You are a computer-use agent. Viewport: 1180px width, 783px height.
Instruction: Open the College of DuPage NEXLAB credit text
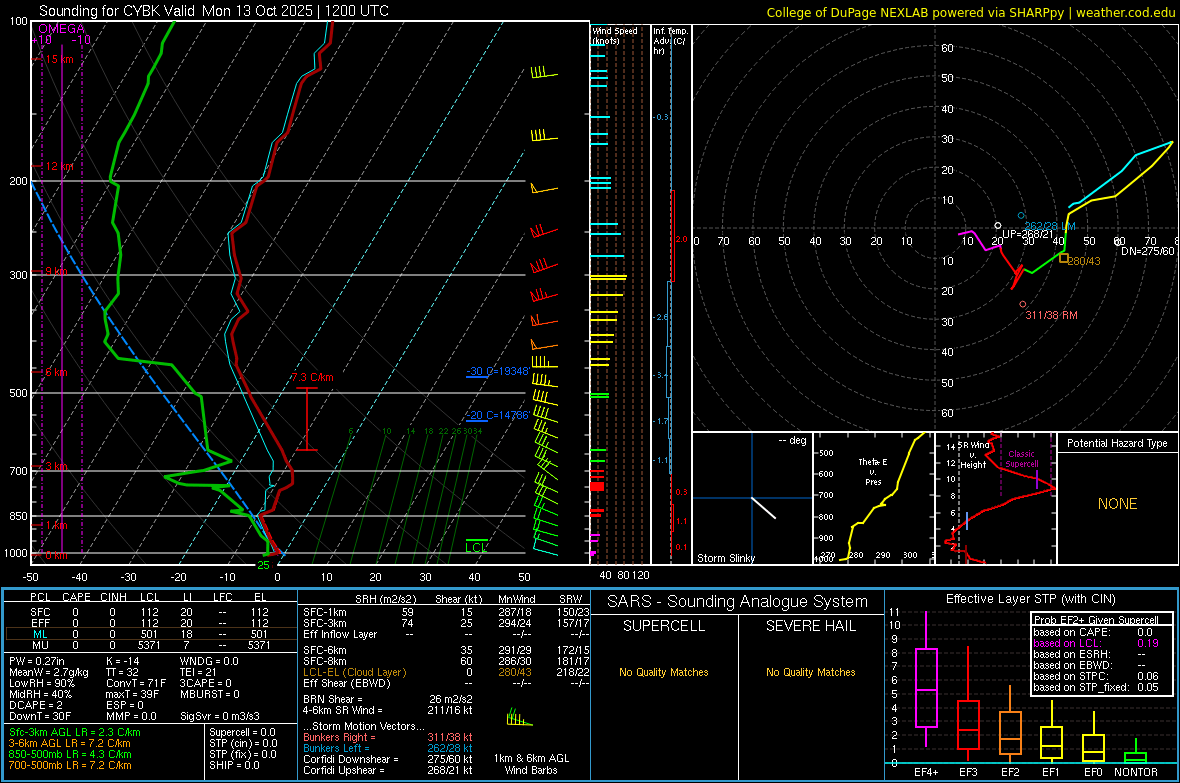click(x=970, y=12)
